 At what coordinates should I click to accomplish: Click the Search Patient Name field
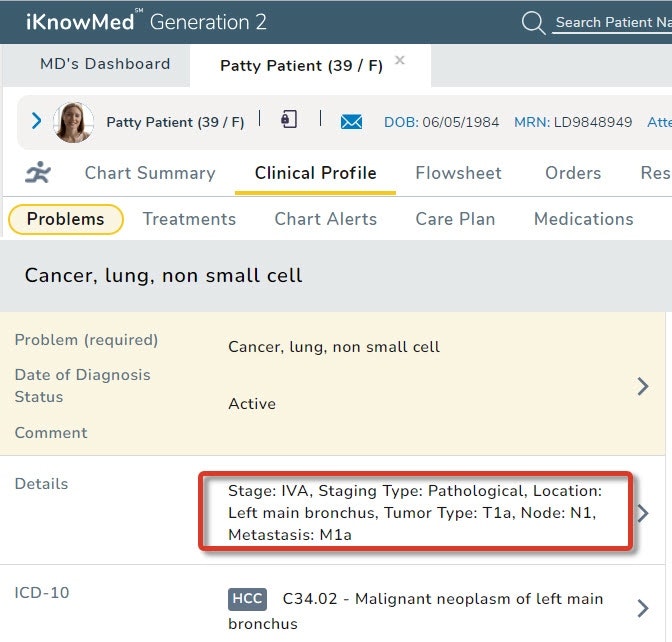pyautogui.click(x=612, y=22)
